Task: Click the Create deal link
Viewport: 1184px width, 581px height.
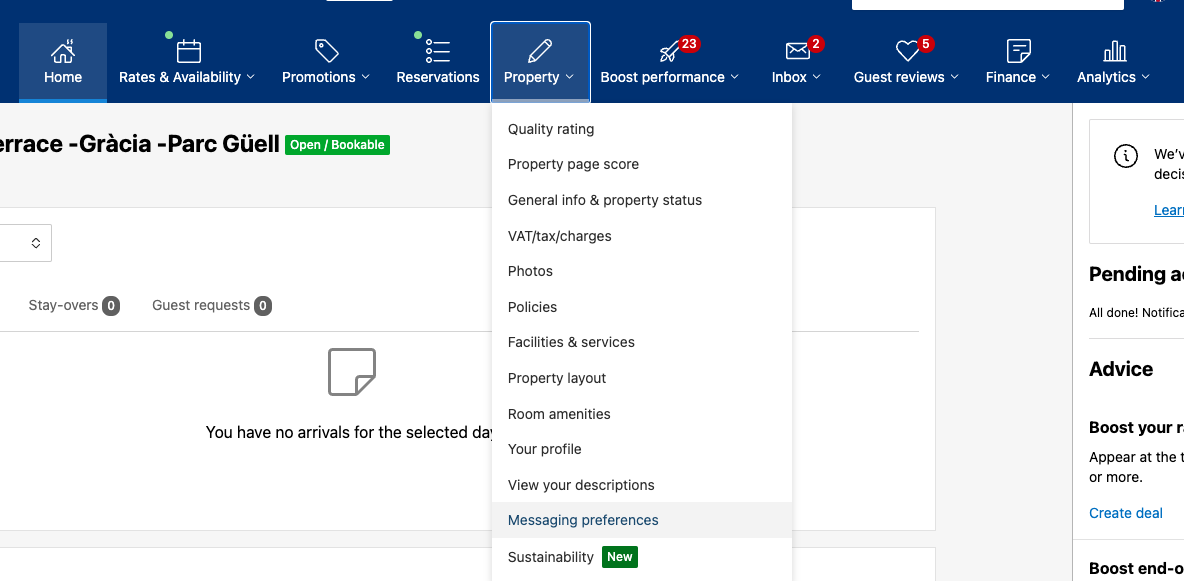Action: click(1125, 513)
